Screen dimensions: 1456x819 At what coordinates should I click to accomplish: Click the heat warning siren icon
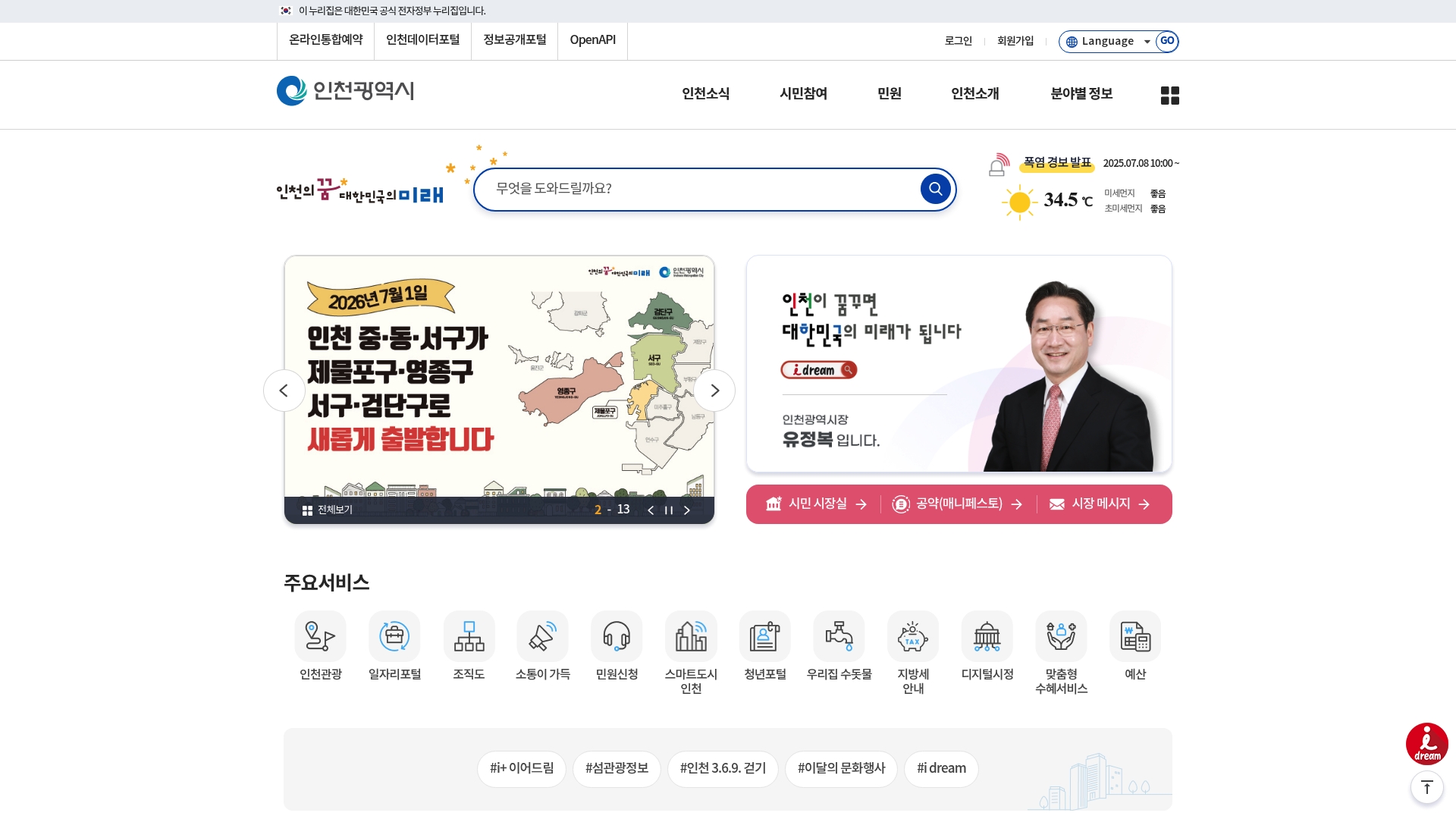(999, 165)
